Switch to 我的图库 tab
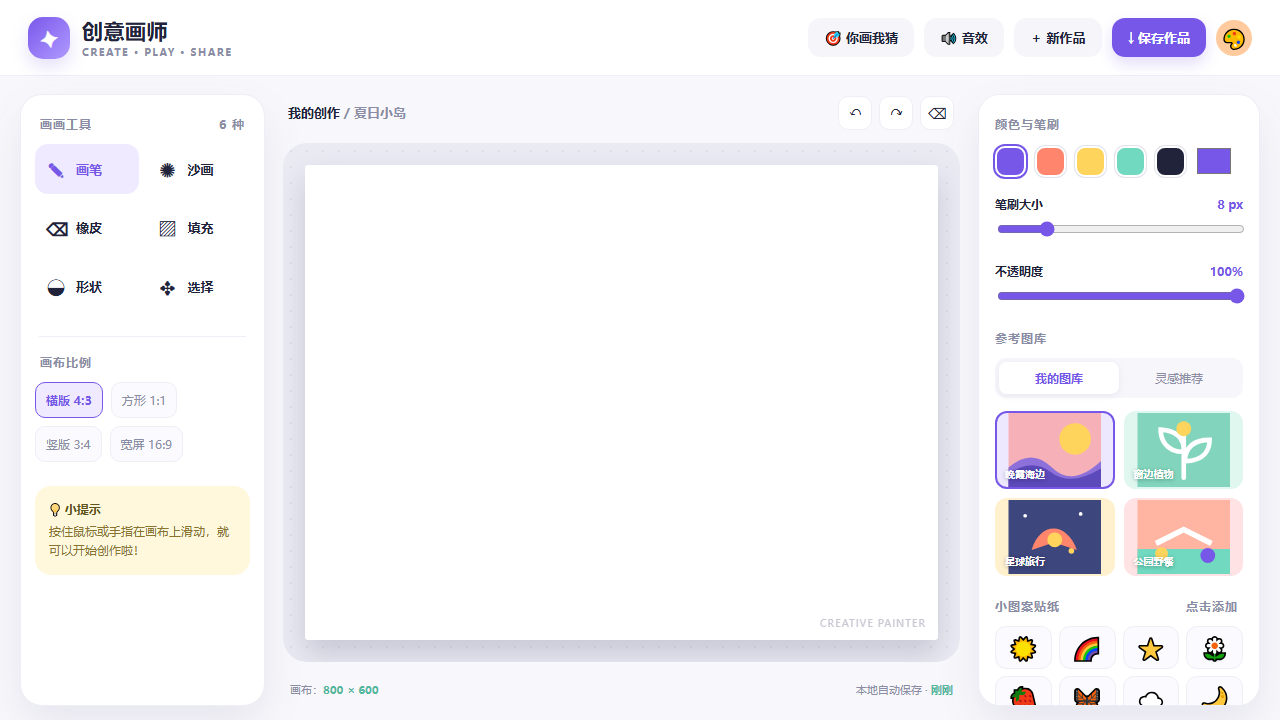The image size is (1280, 720). tap(1059, 378)
